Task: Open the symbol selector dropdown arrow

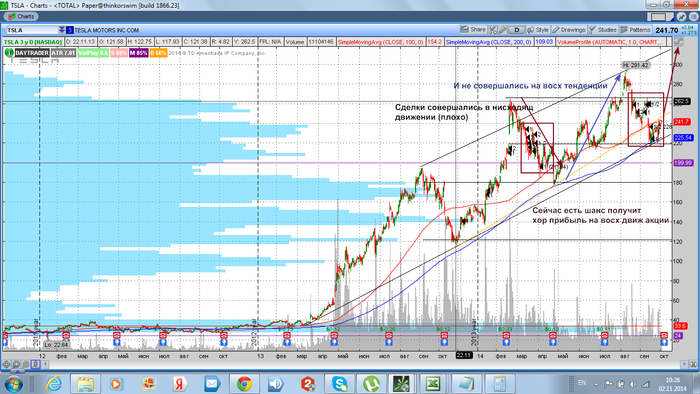Action: (62, 30)
